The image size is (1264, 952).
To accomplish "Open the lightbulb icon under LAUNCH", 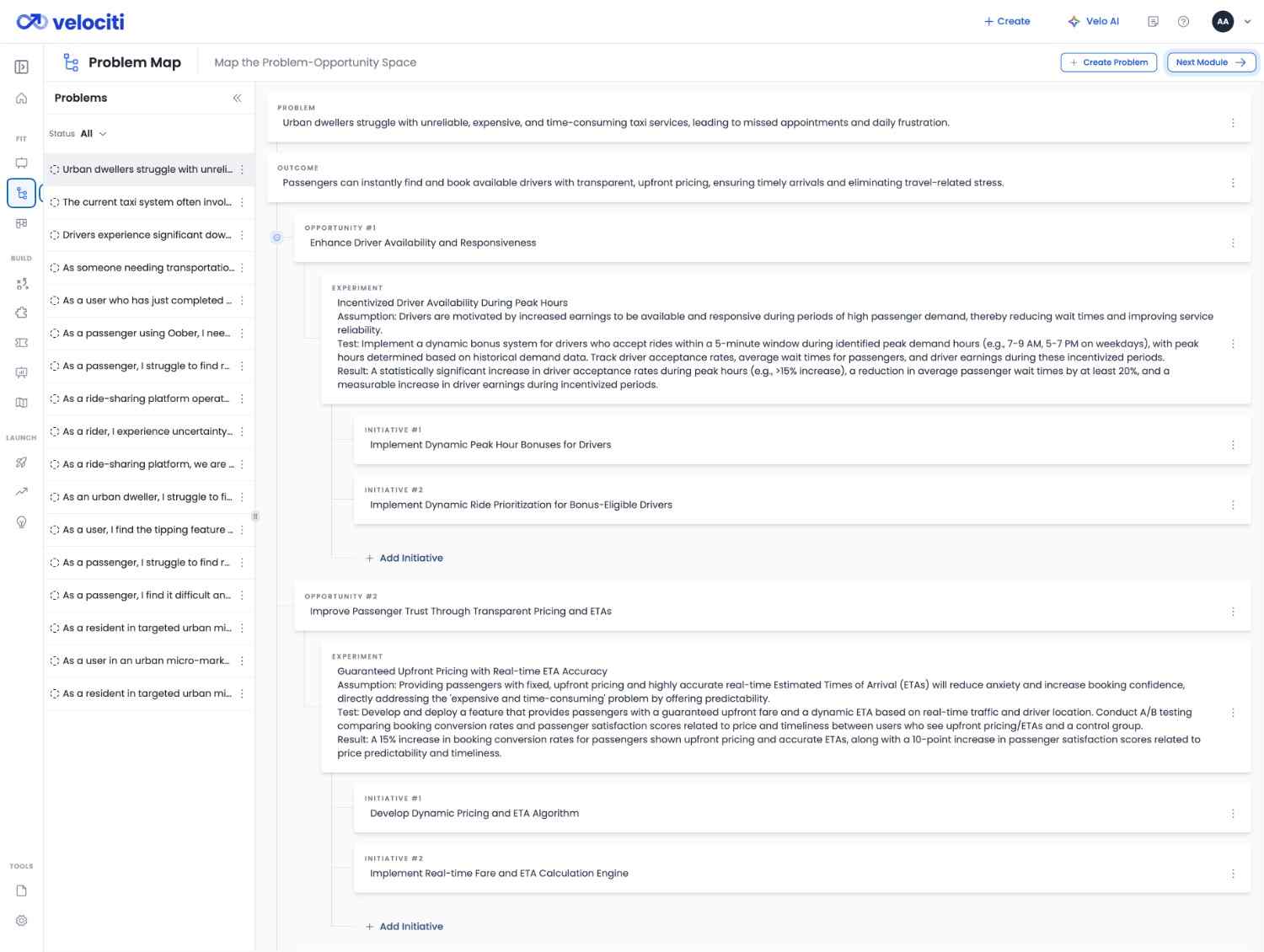I will 22,522.
